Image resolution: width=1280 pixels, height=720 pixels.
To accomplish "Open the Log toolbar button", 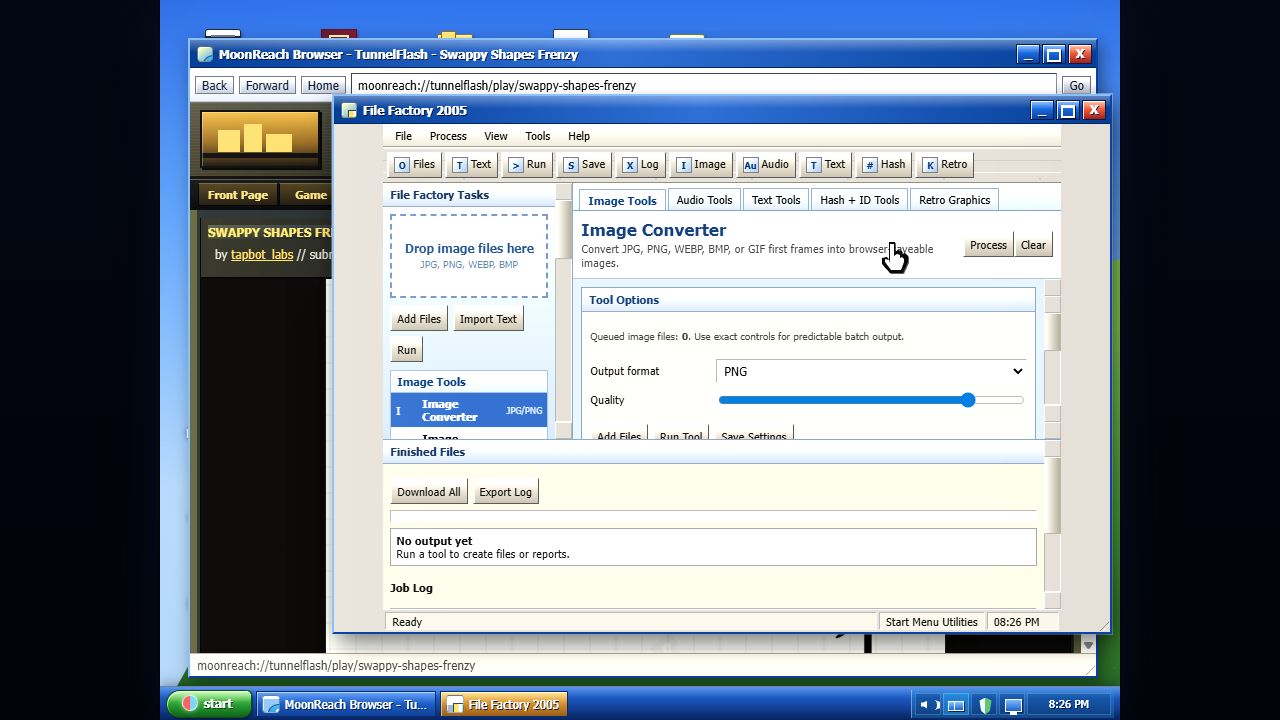I will (641, 165).
